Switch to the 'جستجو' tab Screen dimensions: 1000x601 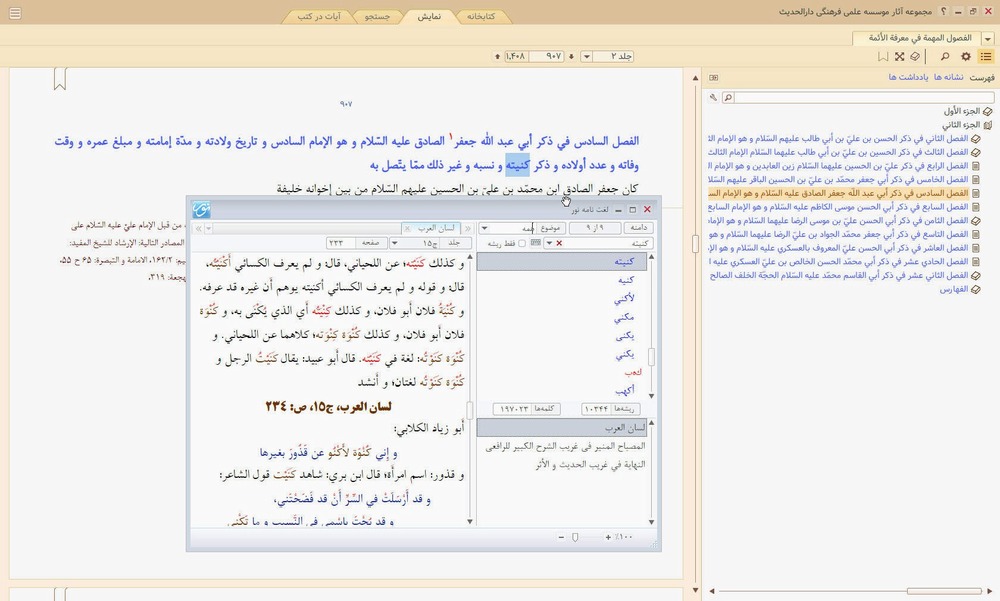[376, 17]
